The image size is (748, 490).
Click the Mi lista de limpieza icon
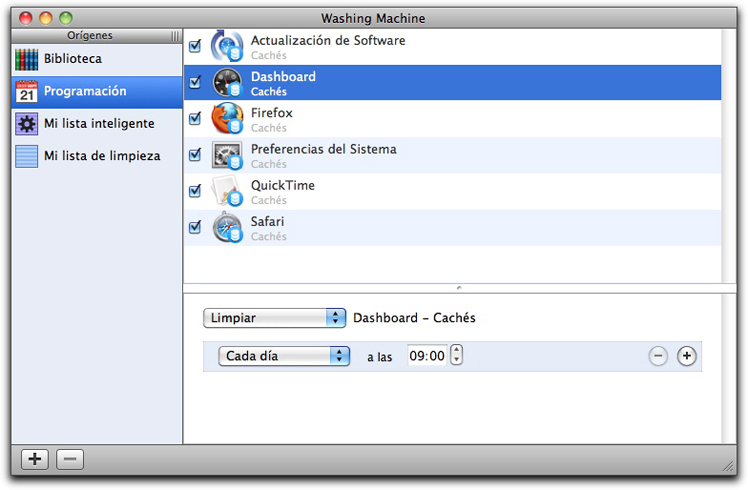27,156
